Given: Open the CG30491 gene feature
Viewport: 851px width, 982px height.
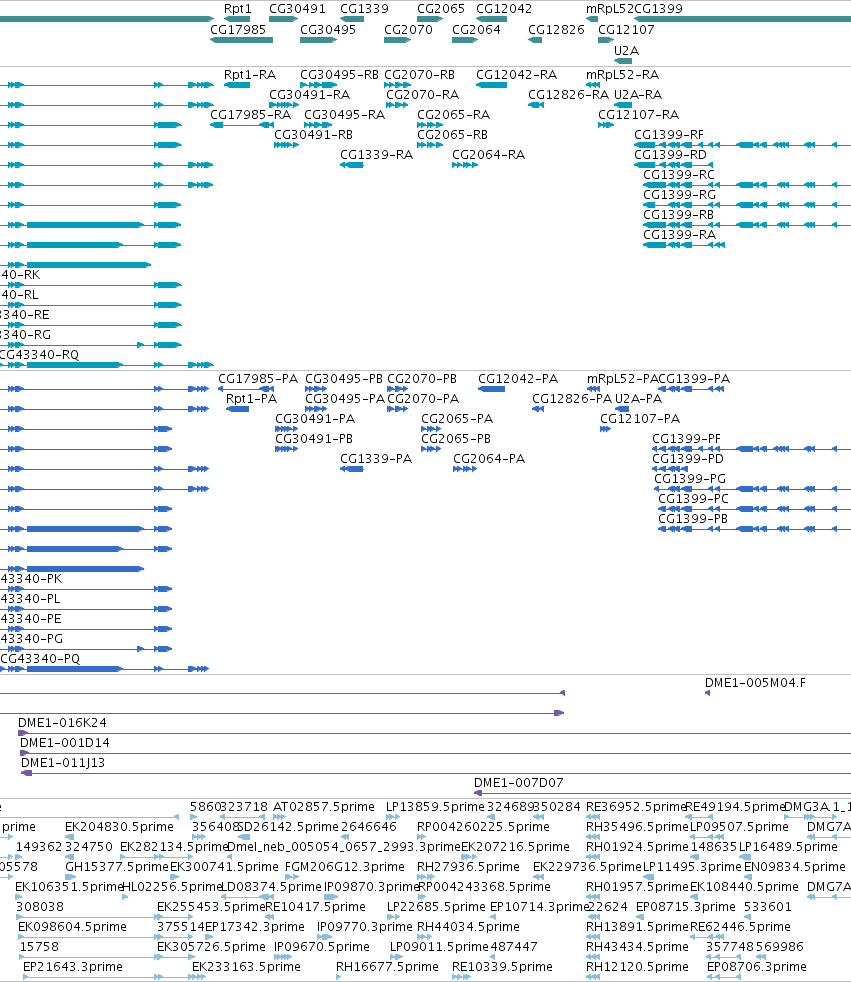Looking at the screenshot, I should (283, 19).
